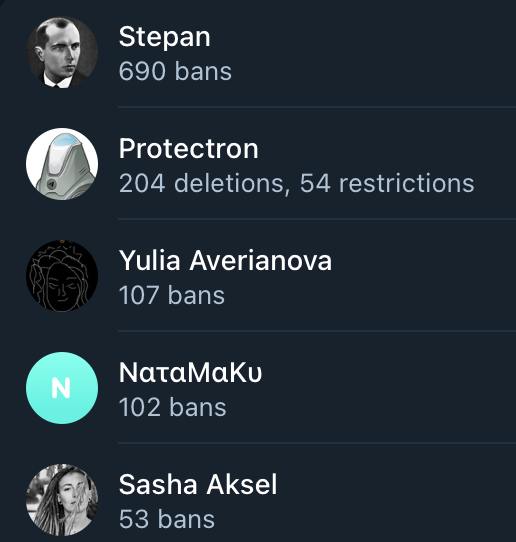Tap the teal N avatar circle
Image resolution: width=516 pixels, height=542 pixels.
[62, 388]
